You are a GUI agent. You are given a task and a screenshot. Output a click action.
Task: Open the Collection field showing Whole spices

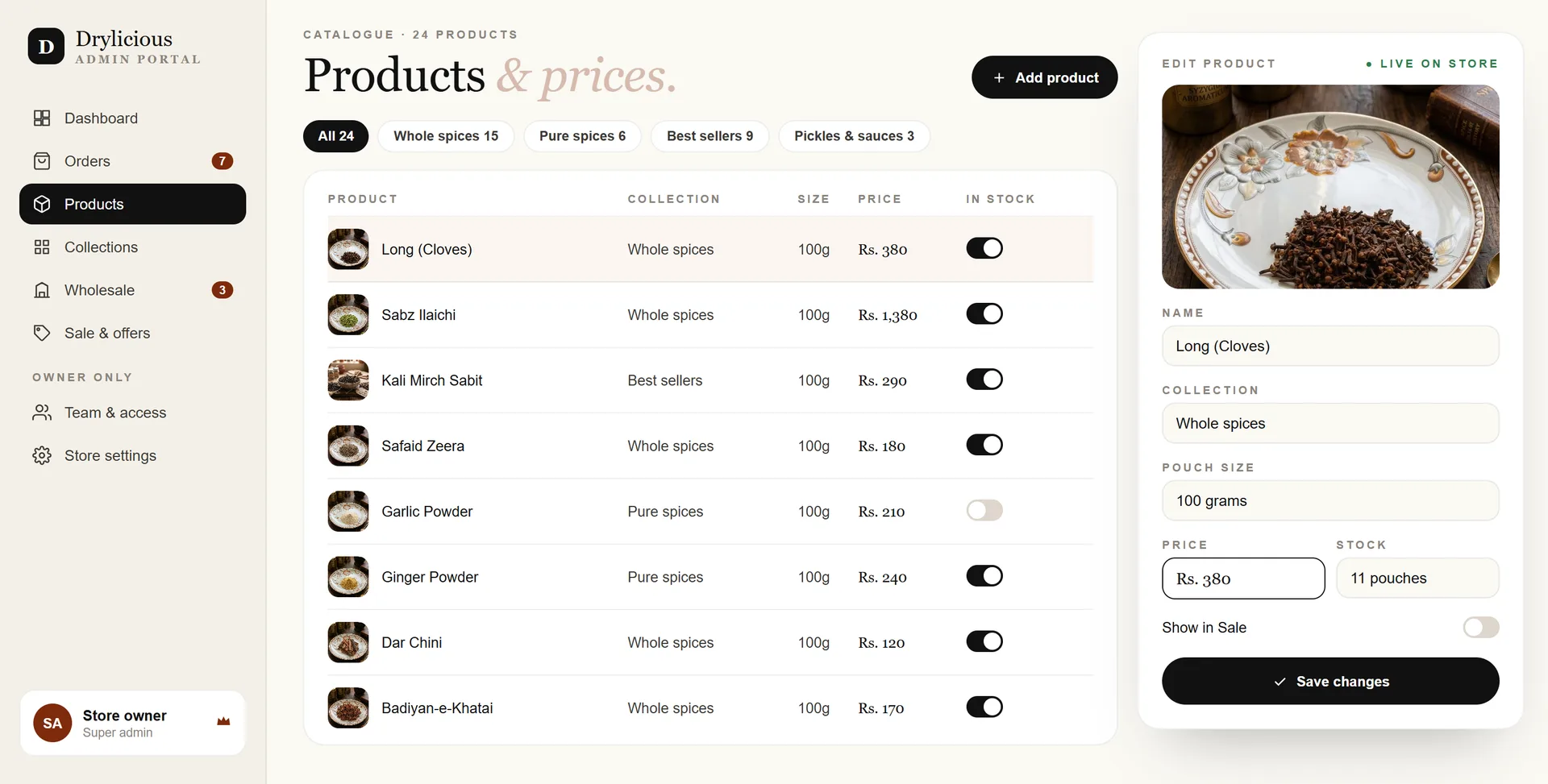1330,424
